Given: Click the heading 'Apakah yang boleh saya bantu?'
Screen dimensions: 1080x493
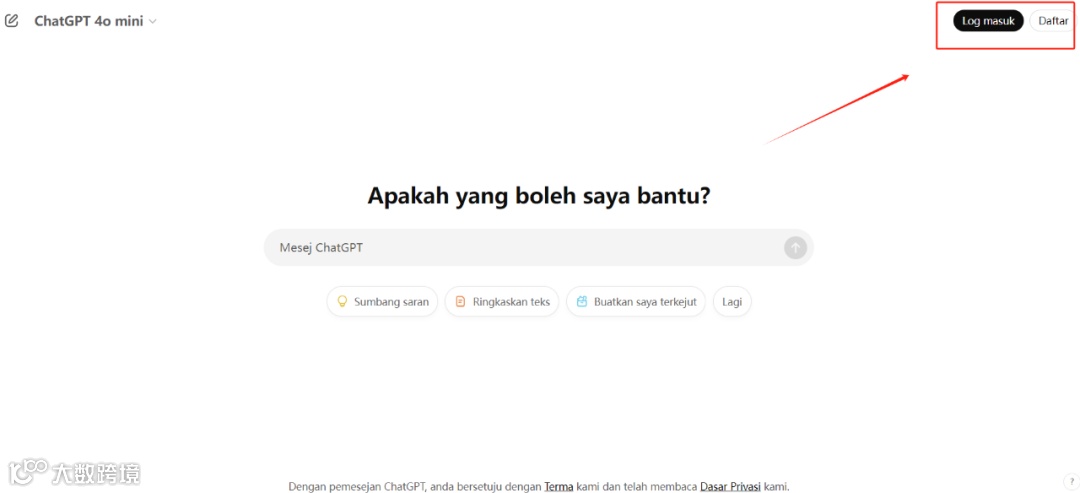Looking at the screenshot, I should coord(539,196).
